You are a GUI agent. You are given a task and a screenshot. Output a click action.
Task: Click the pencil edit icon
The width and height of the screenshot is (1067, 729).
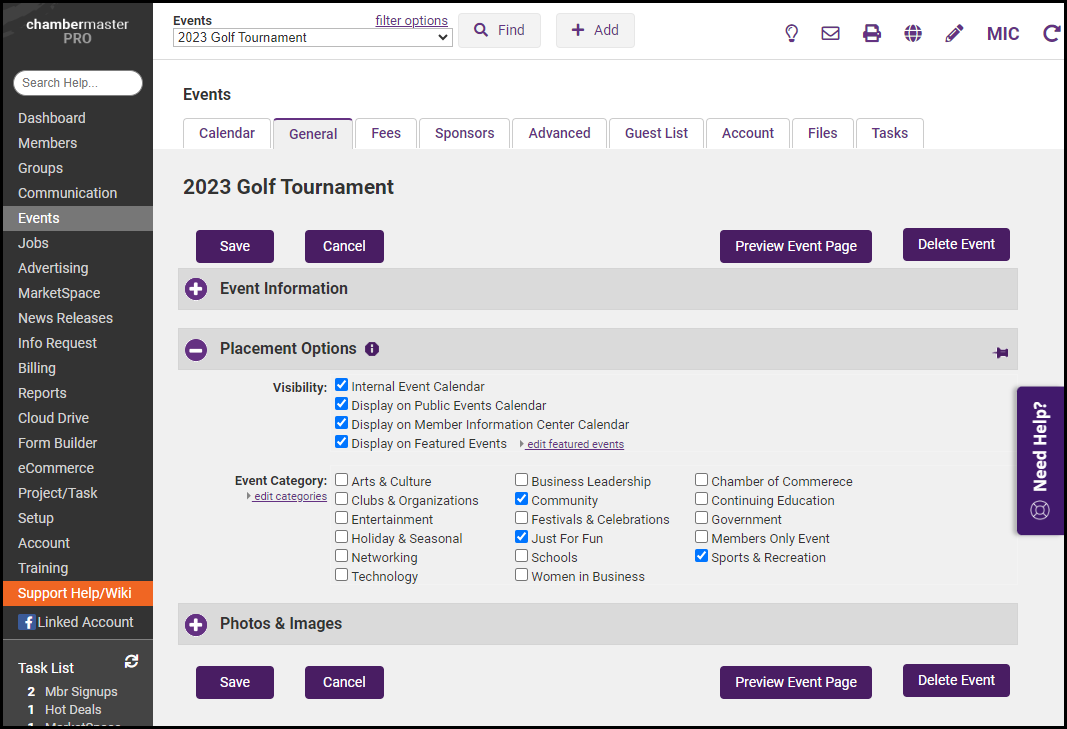[x=954, y=33]
